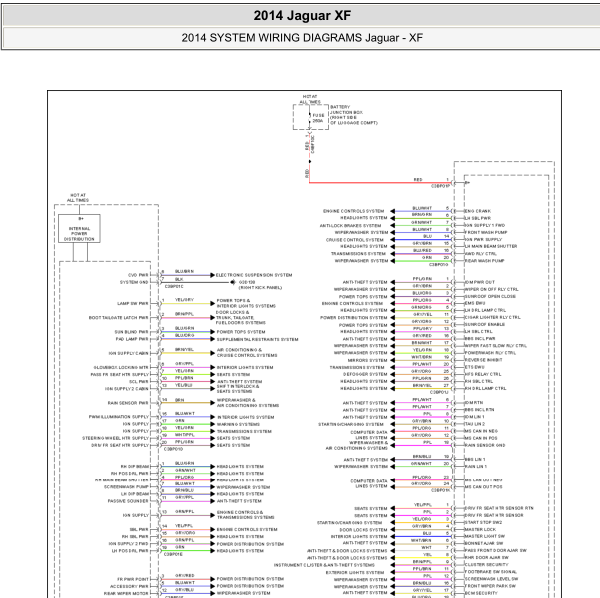This screenshot has width=600, height=598.
Task: Click the '2014 SYSTEM WIRING DIAGRAMS Jaguar - XF' subtitle
Action: click(x=302, y=38)
